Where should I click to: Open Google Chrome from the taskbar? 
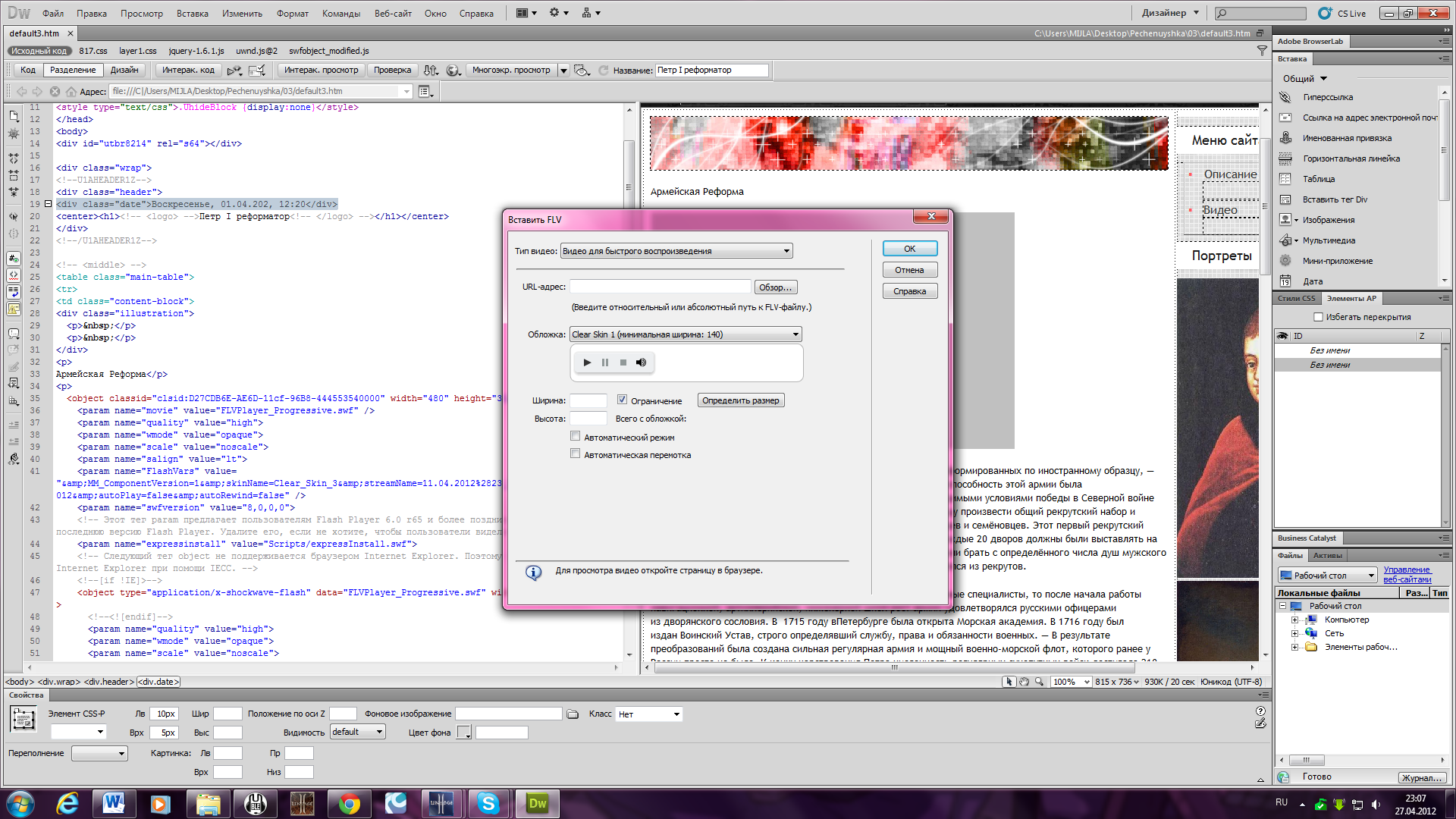click(x=350, y=804)
